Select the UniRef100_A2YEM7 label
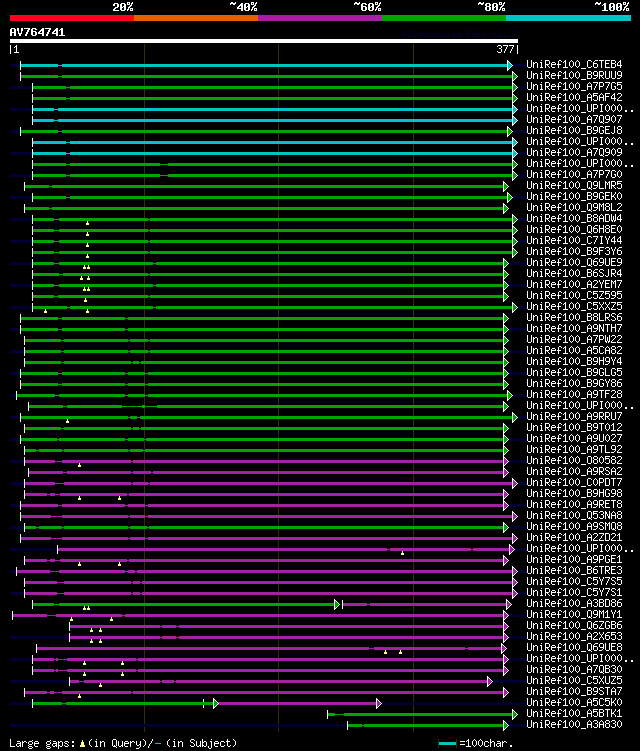 pos(574,284)
